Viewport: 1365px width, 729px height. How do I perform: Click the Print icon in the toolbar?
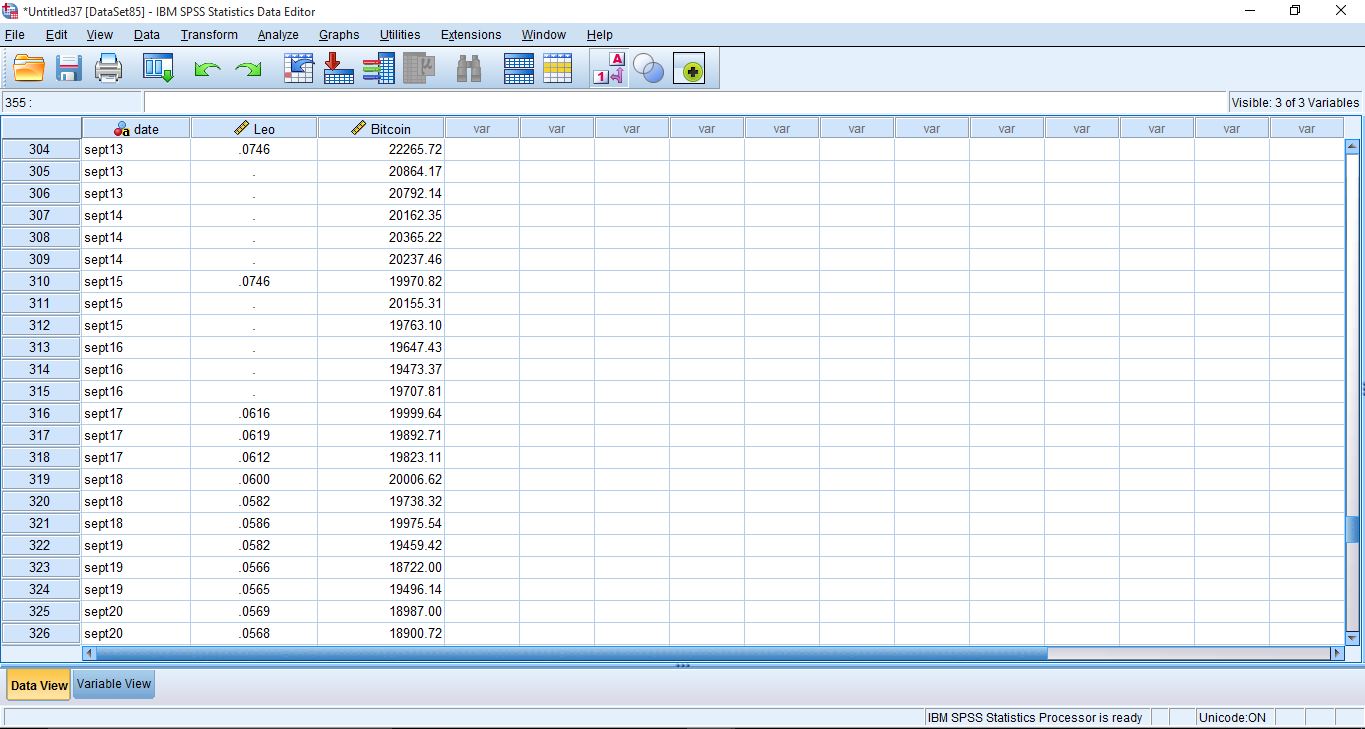pos(108,68)
